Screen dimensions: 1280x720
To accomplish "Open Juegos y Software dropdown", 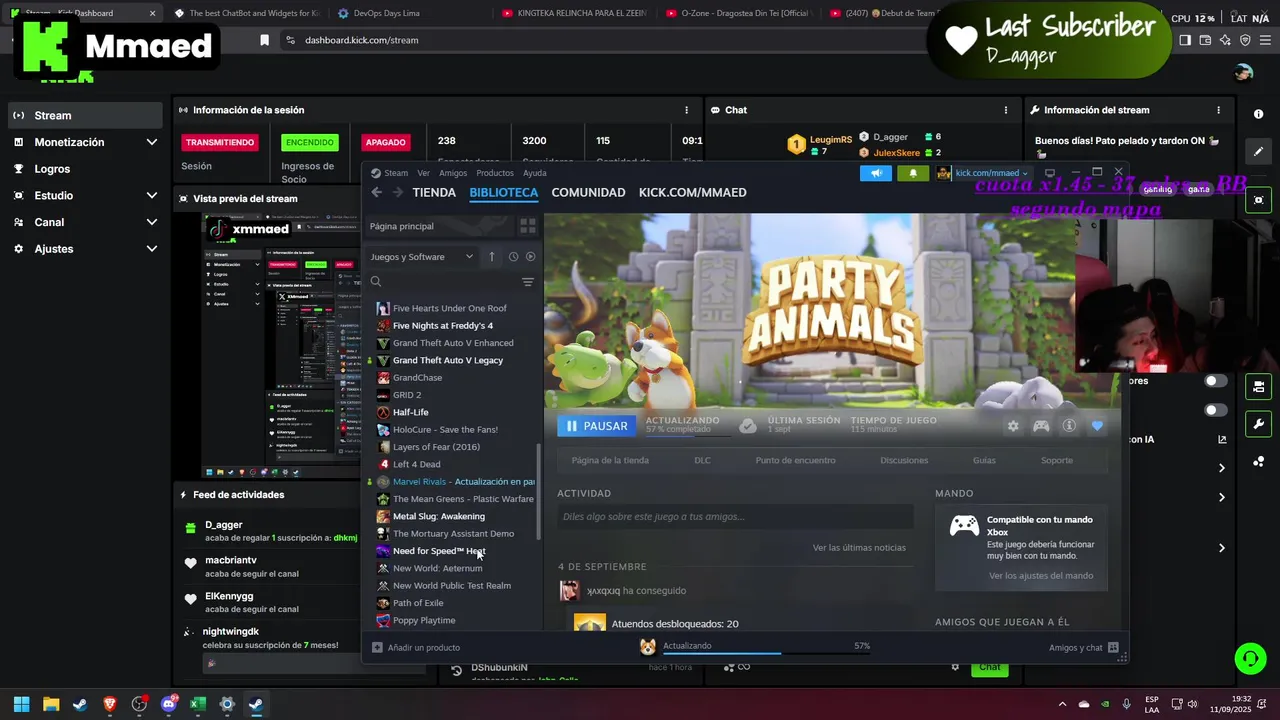I will [x=421, y=257].
